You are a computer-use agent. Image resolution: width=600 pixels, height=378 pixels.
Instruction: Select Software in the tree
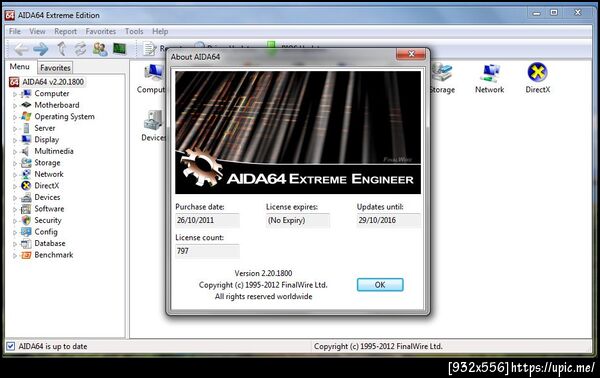coord(49,209)
